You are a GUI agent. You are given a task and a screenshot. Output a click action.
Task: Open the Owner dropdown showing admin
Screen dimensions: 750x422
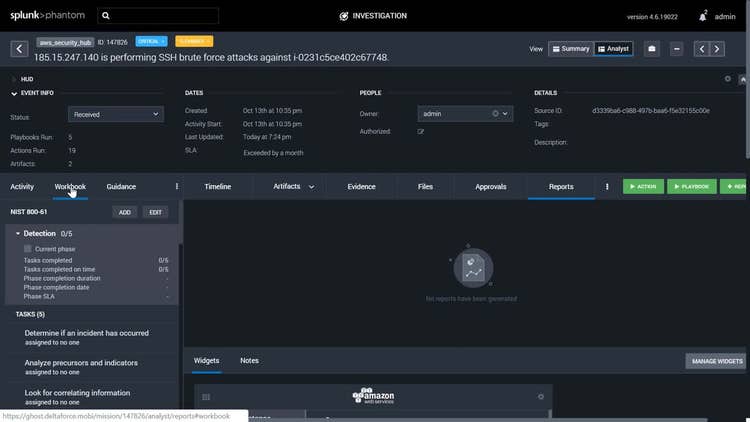pos(465,114)
